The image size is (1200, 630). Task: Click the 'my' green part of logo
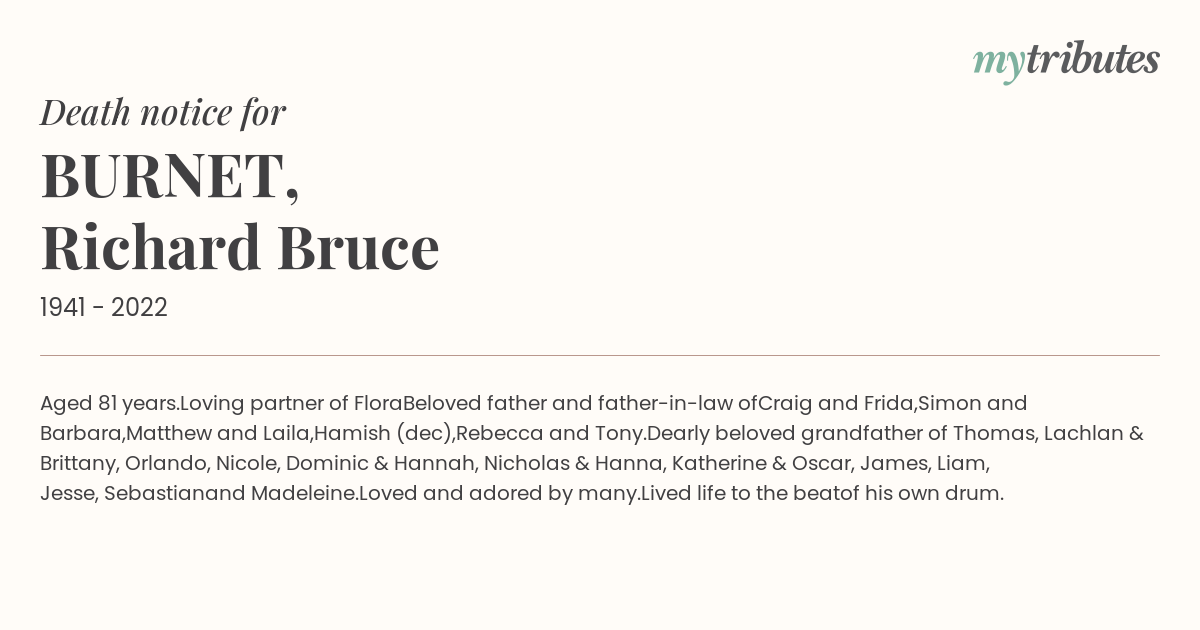click(x=999, y=63)
